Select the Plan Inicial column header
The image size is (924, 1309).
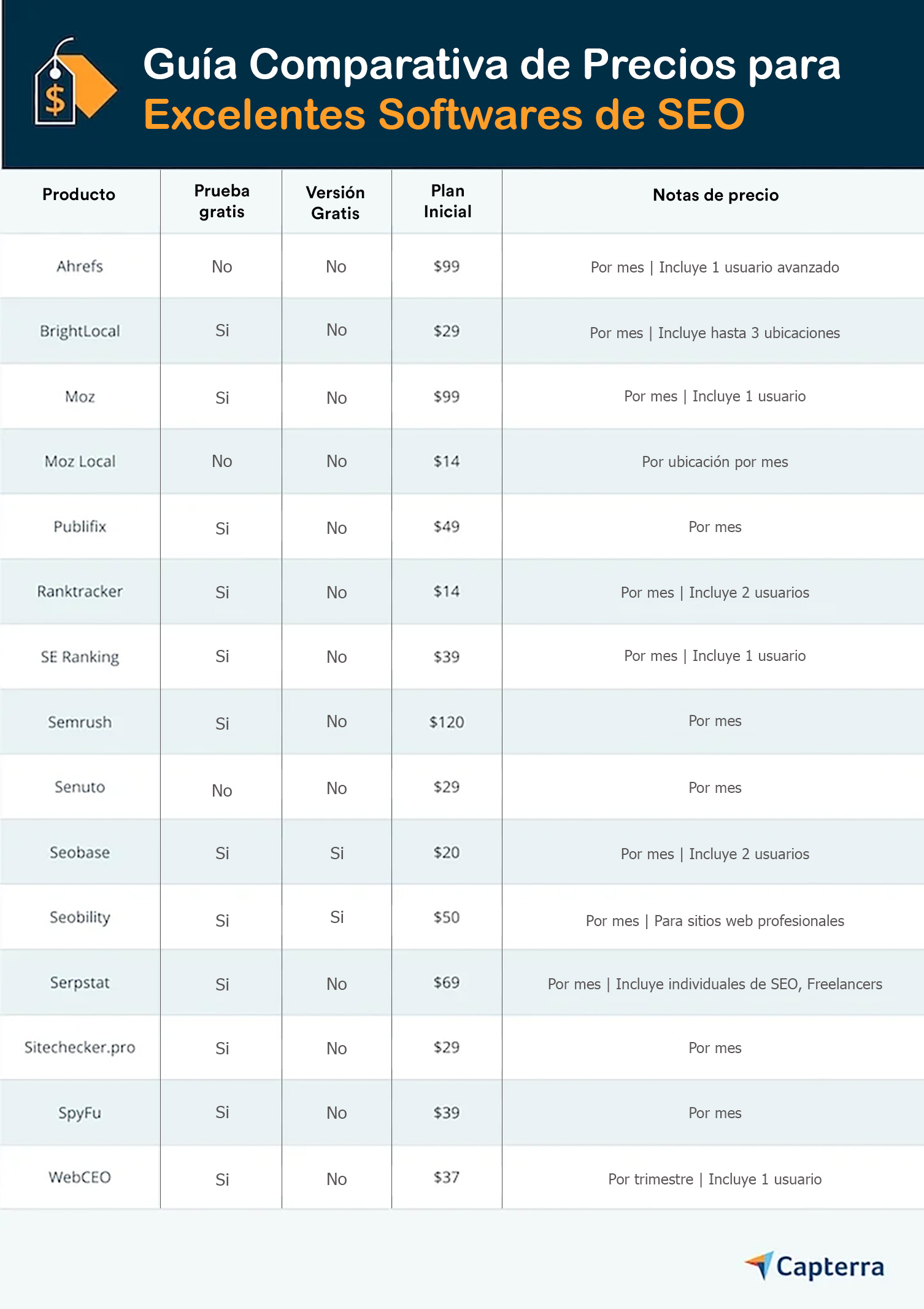(x=447, y=201)
